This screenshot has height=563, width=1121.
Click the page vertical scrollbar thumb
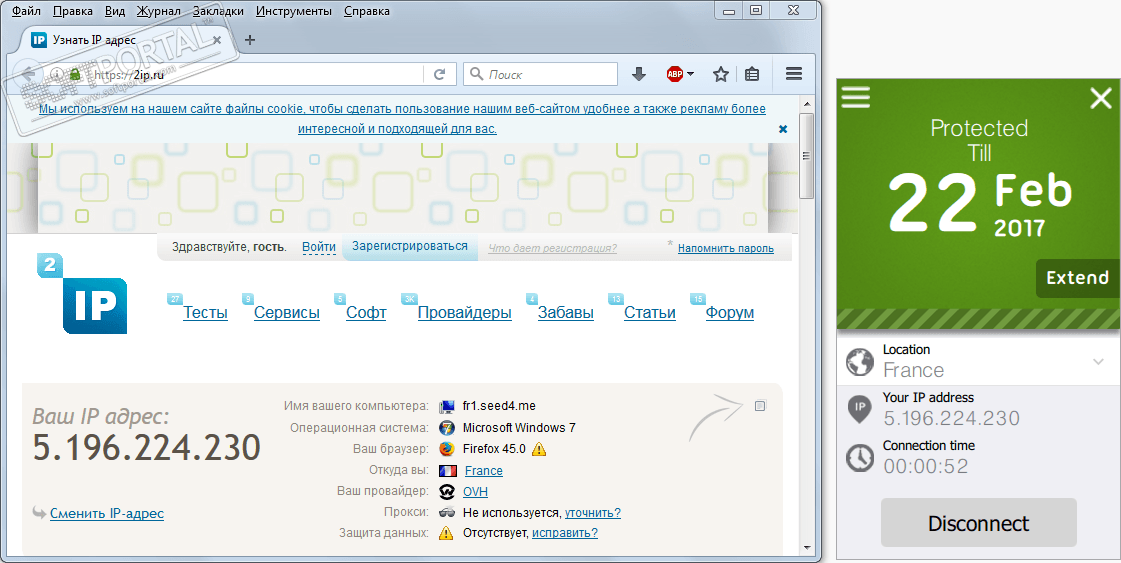[807, 155]
